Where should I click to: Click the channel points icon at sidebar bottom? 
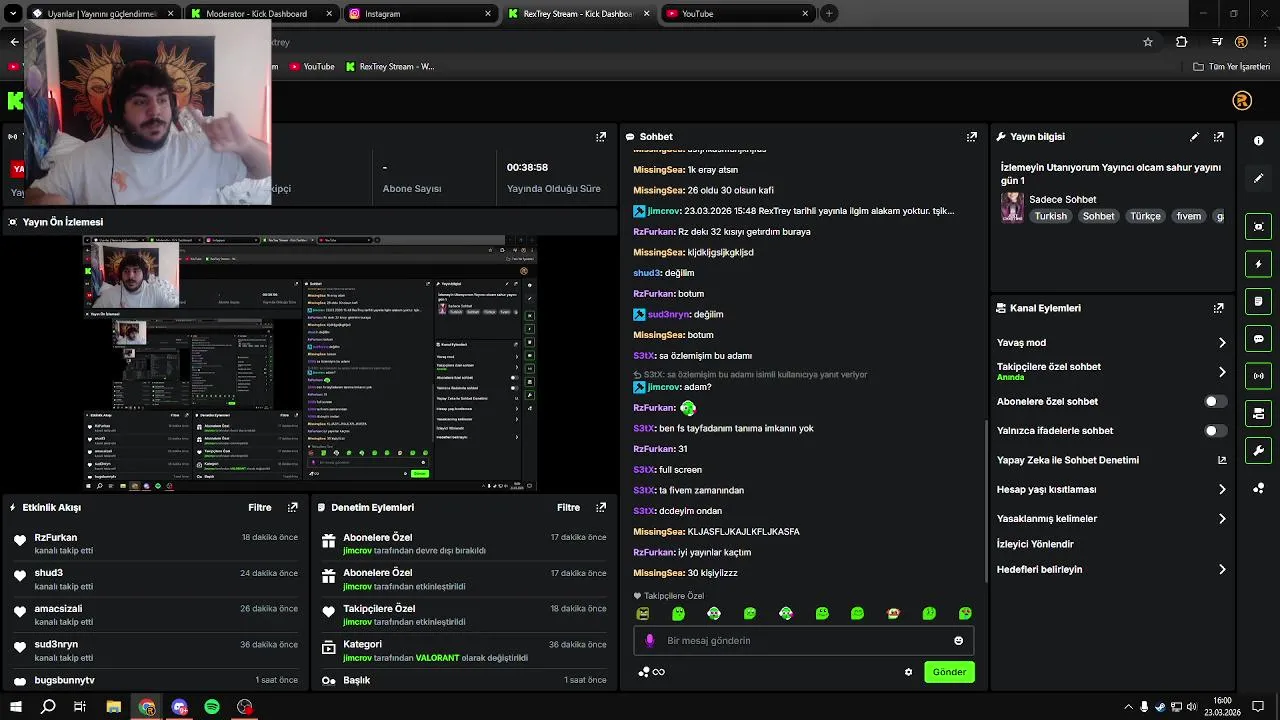(x=1258, y=488)
